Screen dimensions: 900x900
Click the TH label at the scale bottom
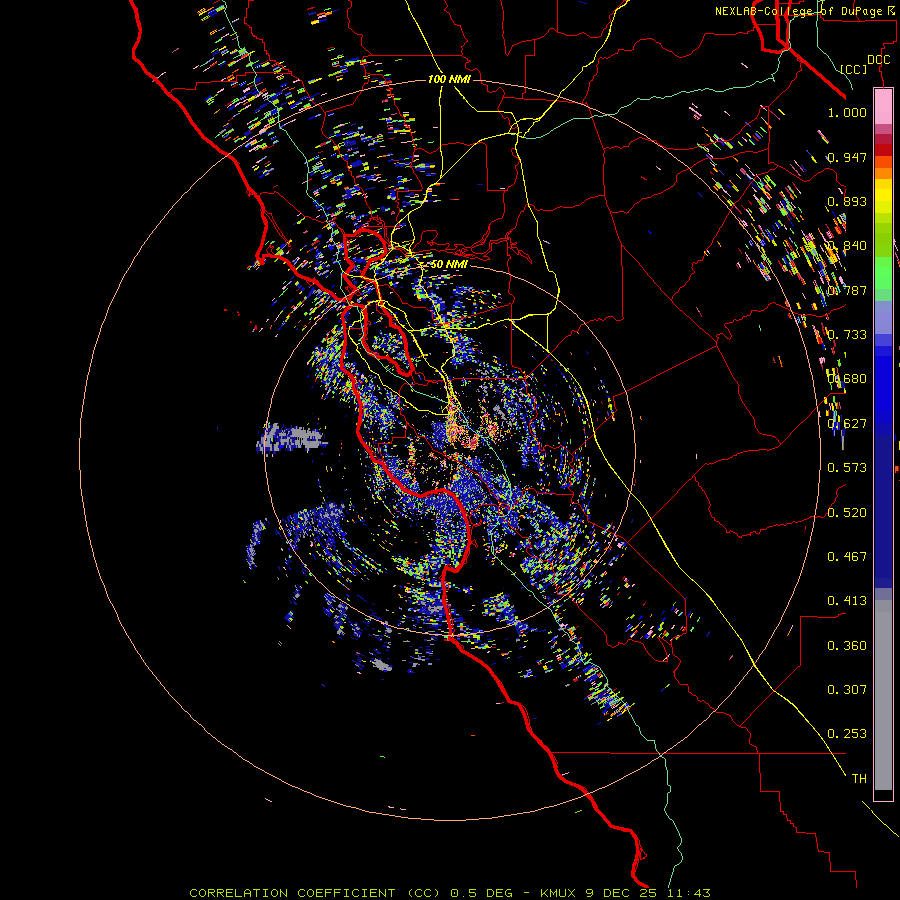[x=859, y=779]
